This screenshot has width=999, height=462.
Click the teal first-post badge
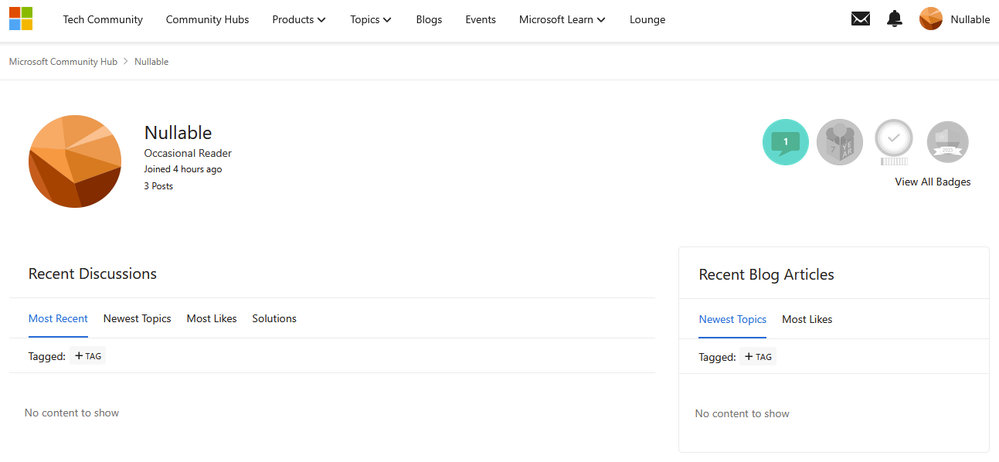click(786, 142)
